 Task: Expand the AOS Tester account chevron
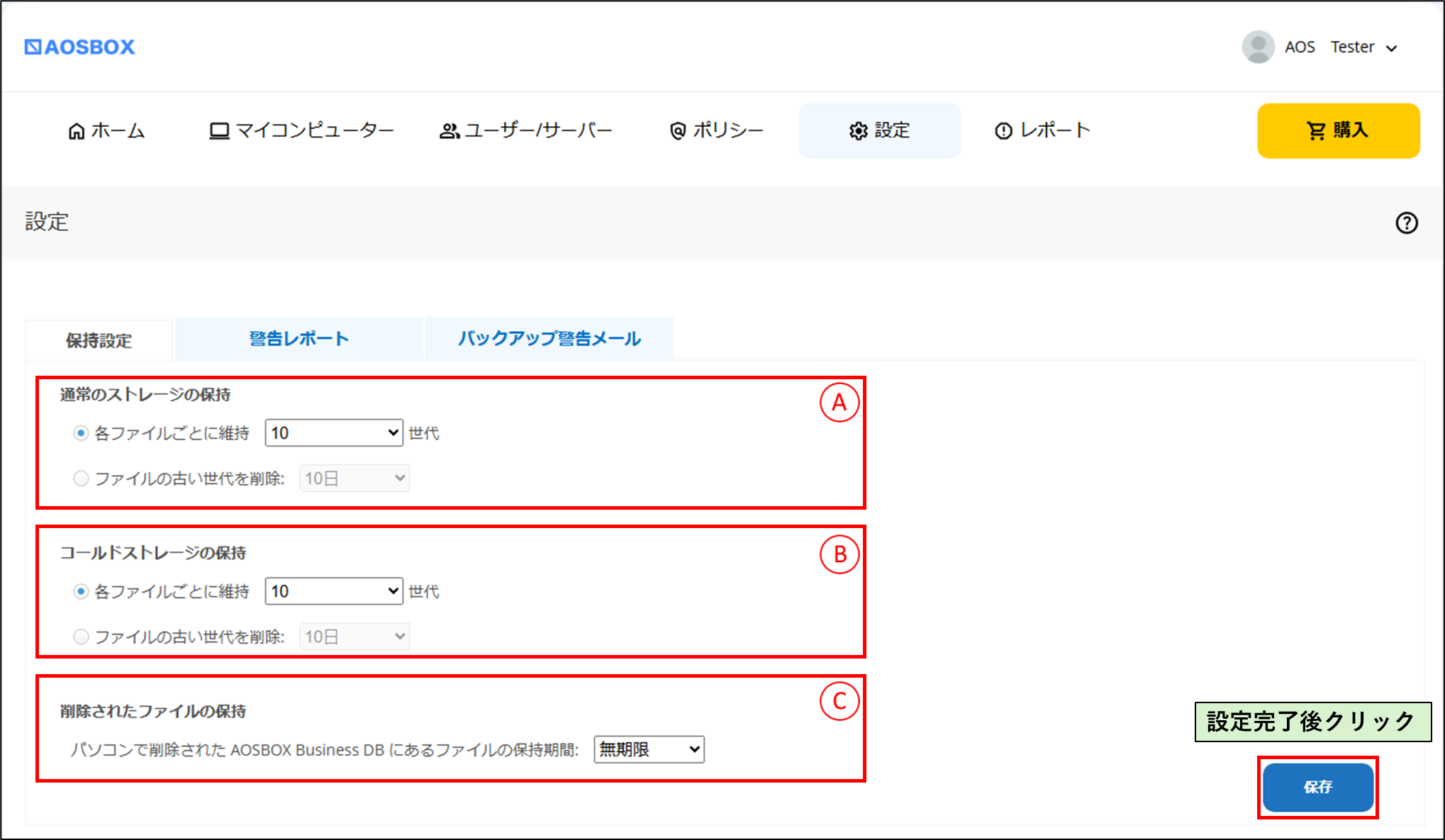pos(1392,48)
